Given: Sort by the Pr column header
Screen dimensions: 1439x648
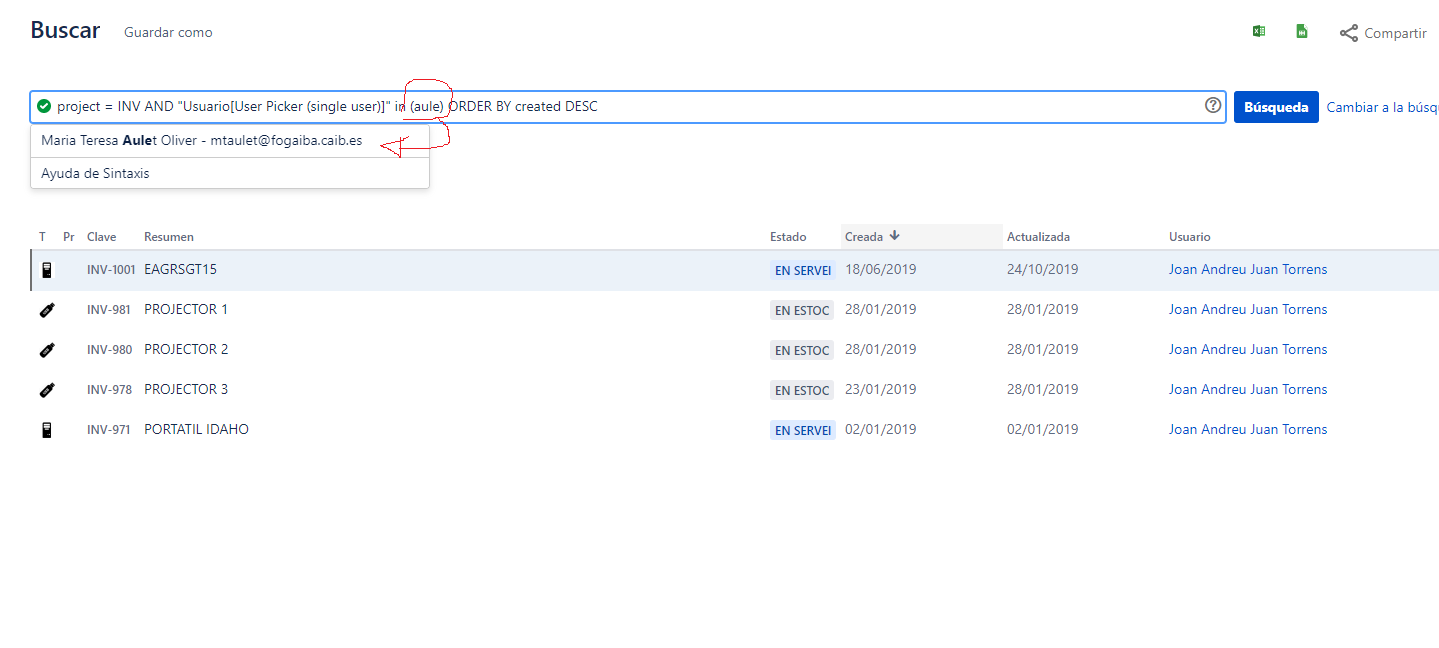Looking at the screenshot, I should pyautogui.click(x=69, y=237).
